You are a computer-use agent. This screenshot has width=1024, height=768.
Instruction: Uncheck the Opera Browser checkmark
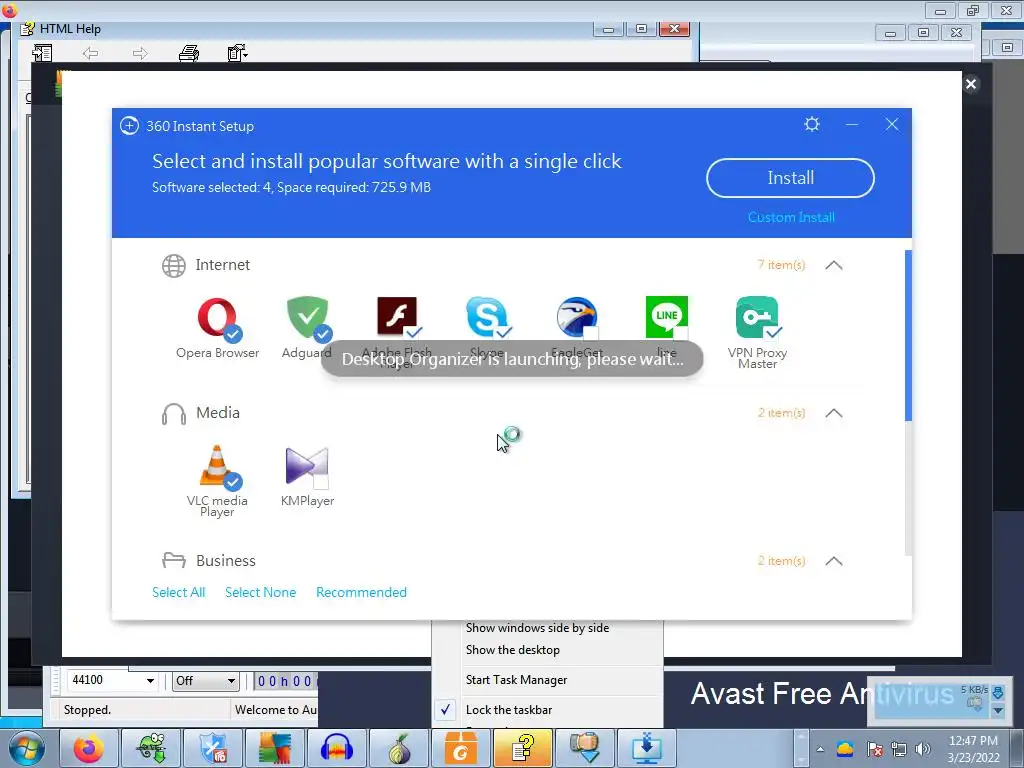(233, 334)
